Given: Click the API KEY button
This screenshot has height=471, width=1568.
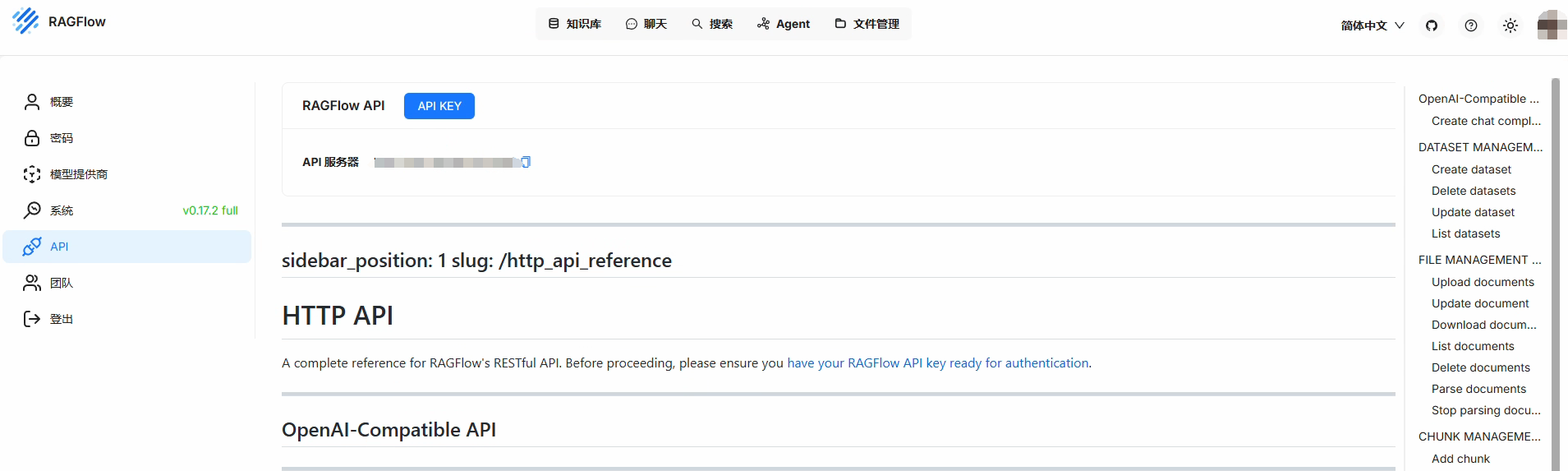Looking at the screenshot, I should pos(439,106).
